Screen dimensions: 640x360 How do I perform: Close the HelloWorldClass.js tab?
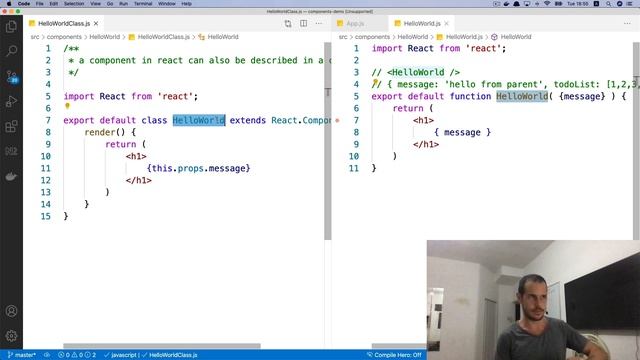tap(96, 24)
